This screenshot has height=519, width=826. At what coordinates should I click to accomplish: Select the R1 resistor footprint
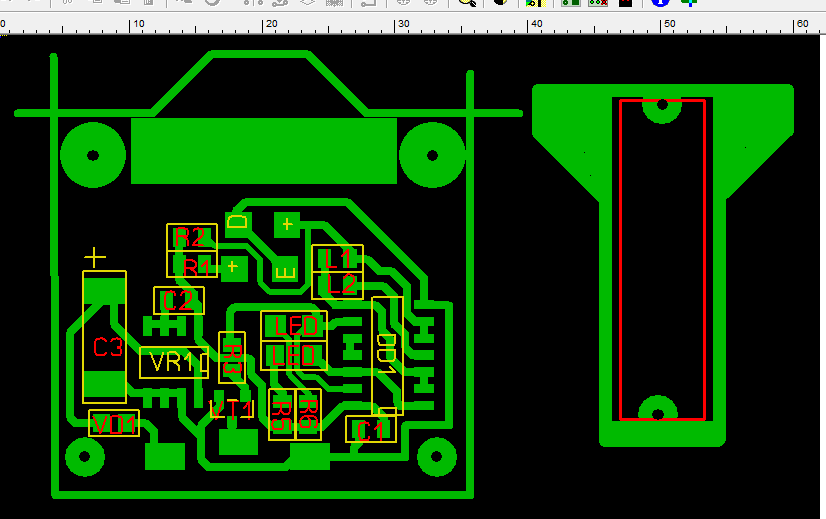click(191, 265)
